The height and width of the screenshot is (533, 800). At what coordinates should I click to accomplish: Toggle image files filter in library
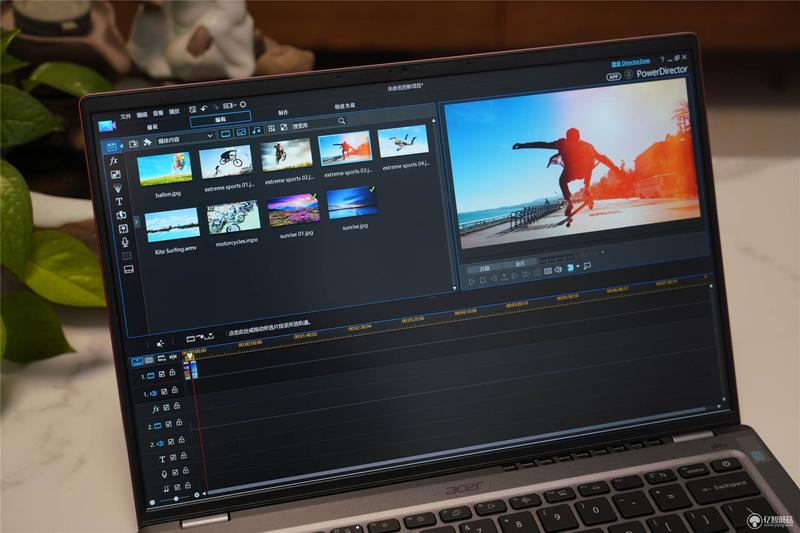241,132
